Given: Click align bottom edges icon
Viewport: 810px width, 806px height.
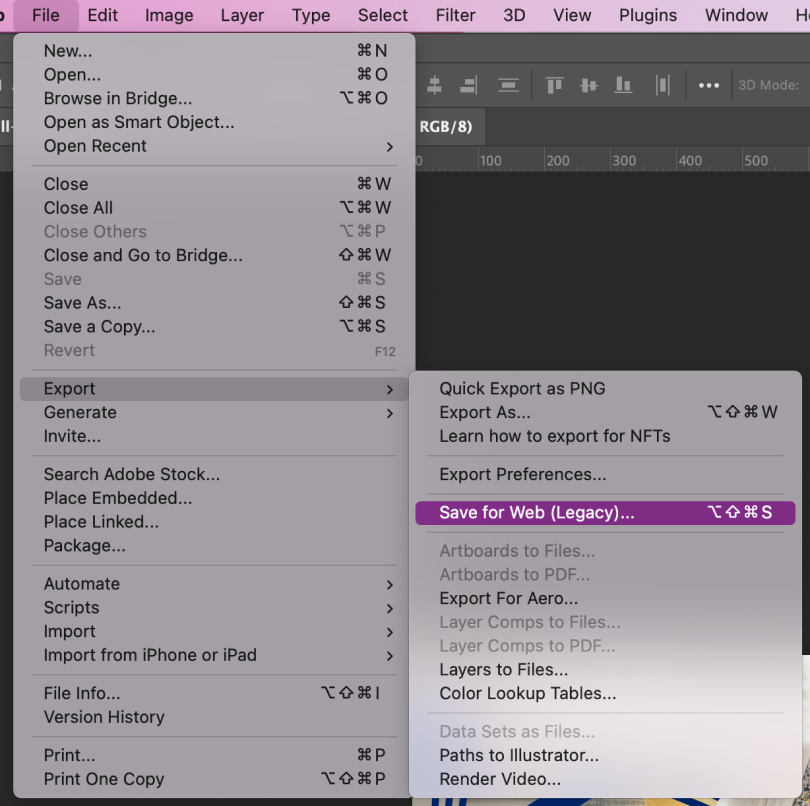Looking at the screenshot, I should pos(623,85).
